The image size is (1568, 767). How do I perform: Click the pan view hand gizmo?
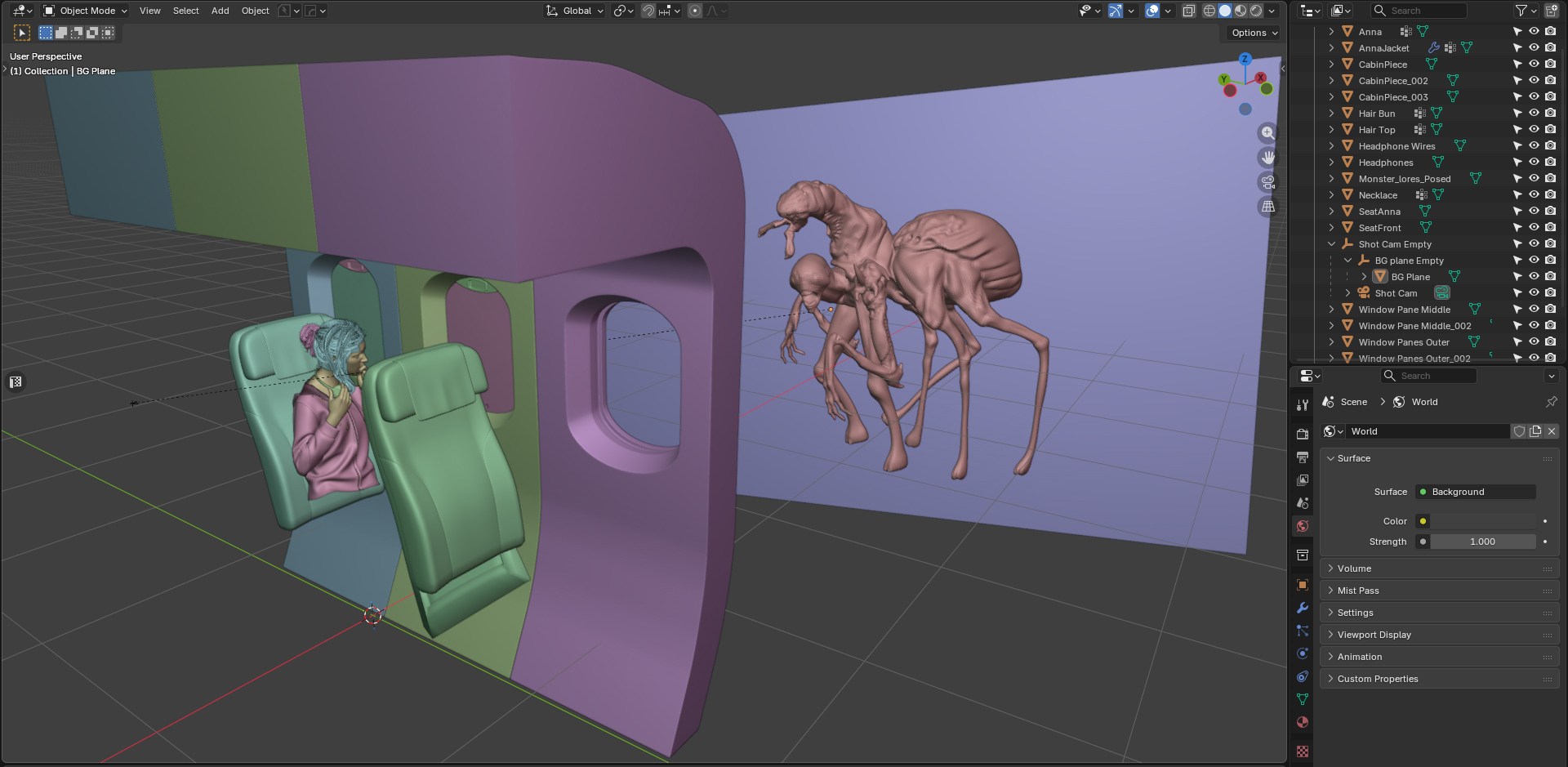(1267, 157)
